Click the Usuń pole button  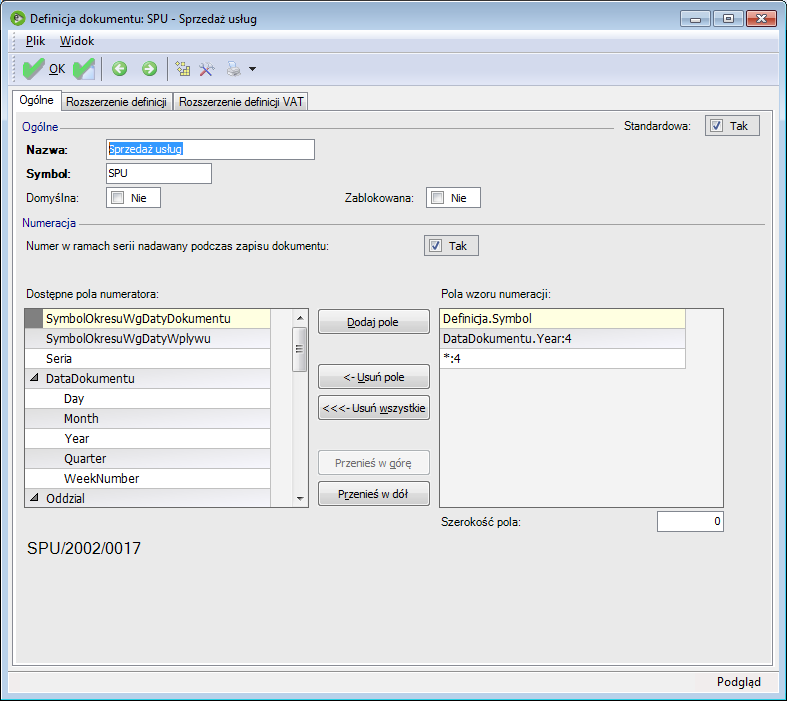(x=374, y=377)
